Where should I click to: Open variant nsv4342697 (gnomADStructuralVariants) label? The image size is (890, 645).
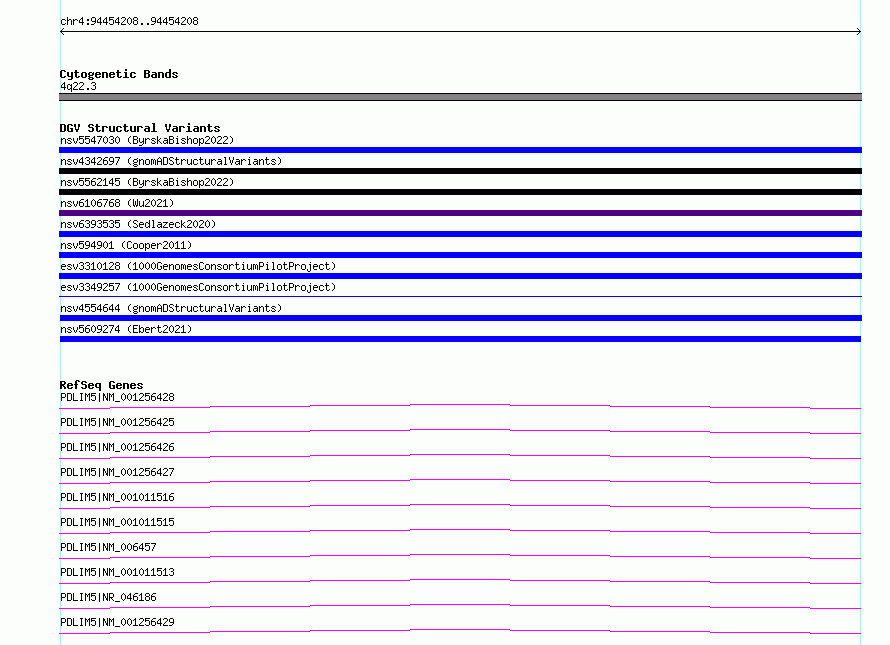pyautogui.click(x=171, y=161)
